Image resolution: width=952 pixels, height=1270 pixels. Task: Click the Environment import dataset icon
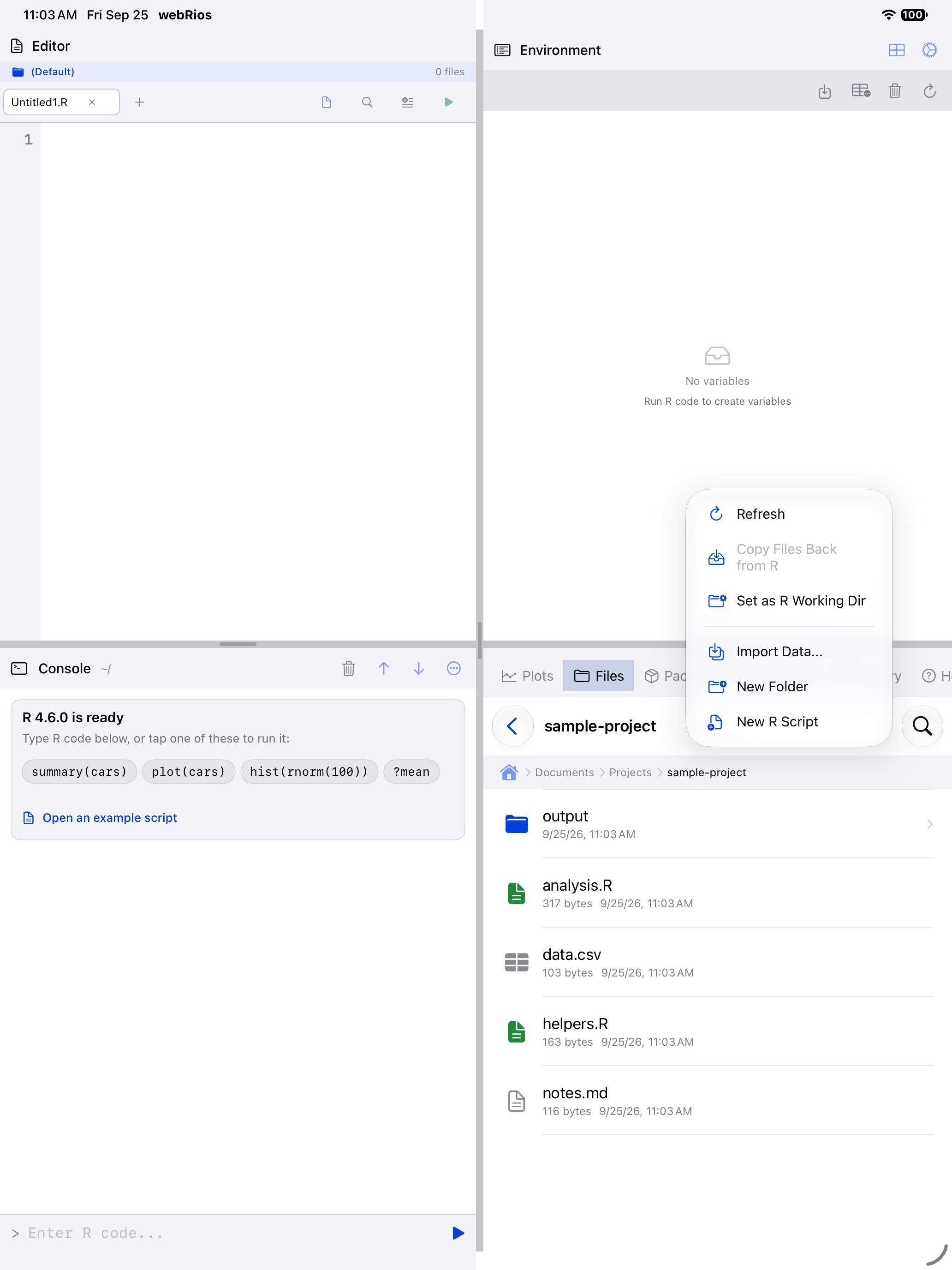[x=825, y=91]
